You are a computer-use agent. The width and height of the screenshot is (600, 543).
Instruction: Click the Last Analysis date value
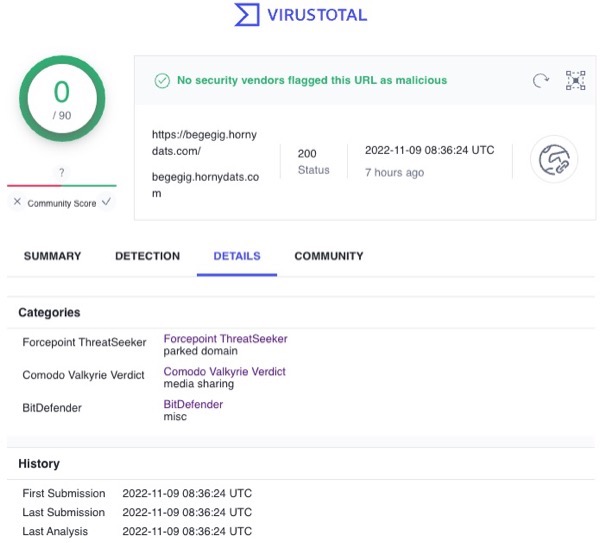pyautogui.click(x=187, y=532)
